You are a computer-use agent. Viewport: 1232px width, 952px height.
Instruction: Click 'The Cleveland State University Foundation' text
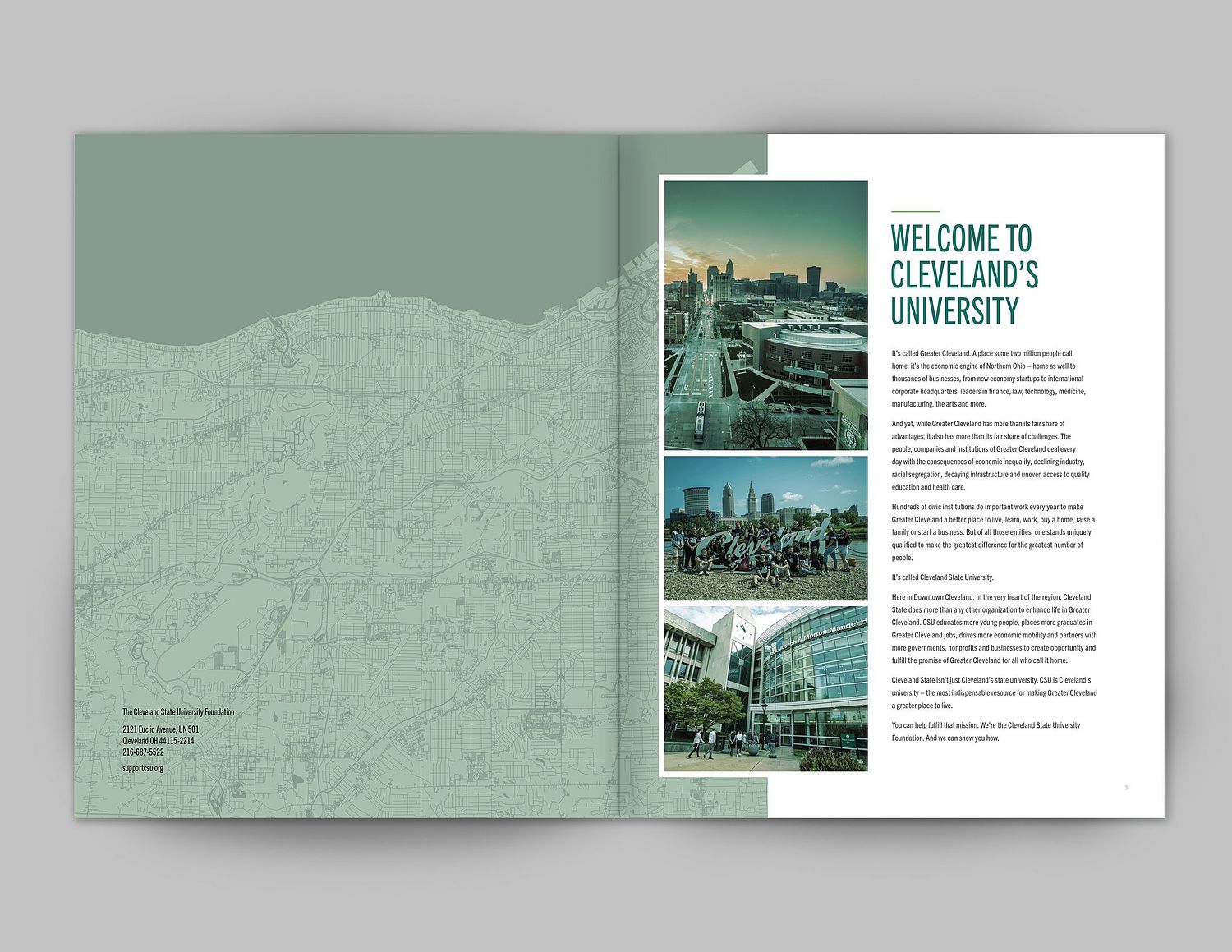tap(178, 712)
